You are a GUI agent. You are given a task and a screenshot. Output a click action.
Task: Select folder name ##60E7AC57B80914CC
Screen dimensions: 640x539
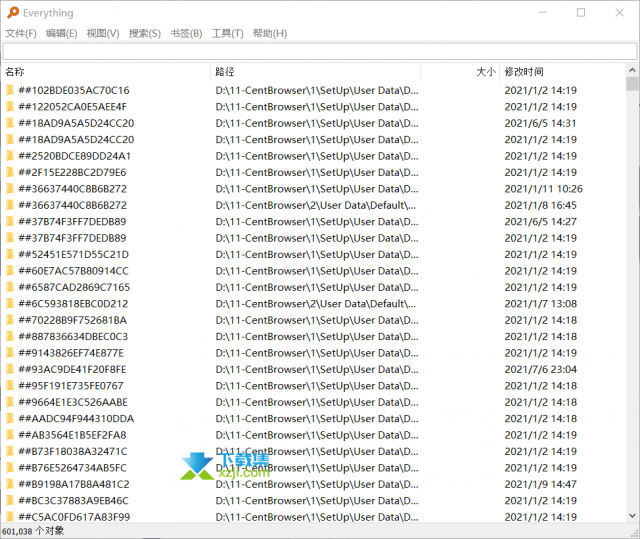(x=73, y=271)
